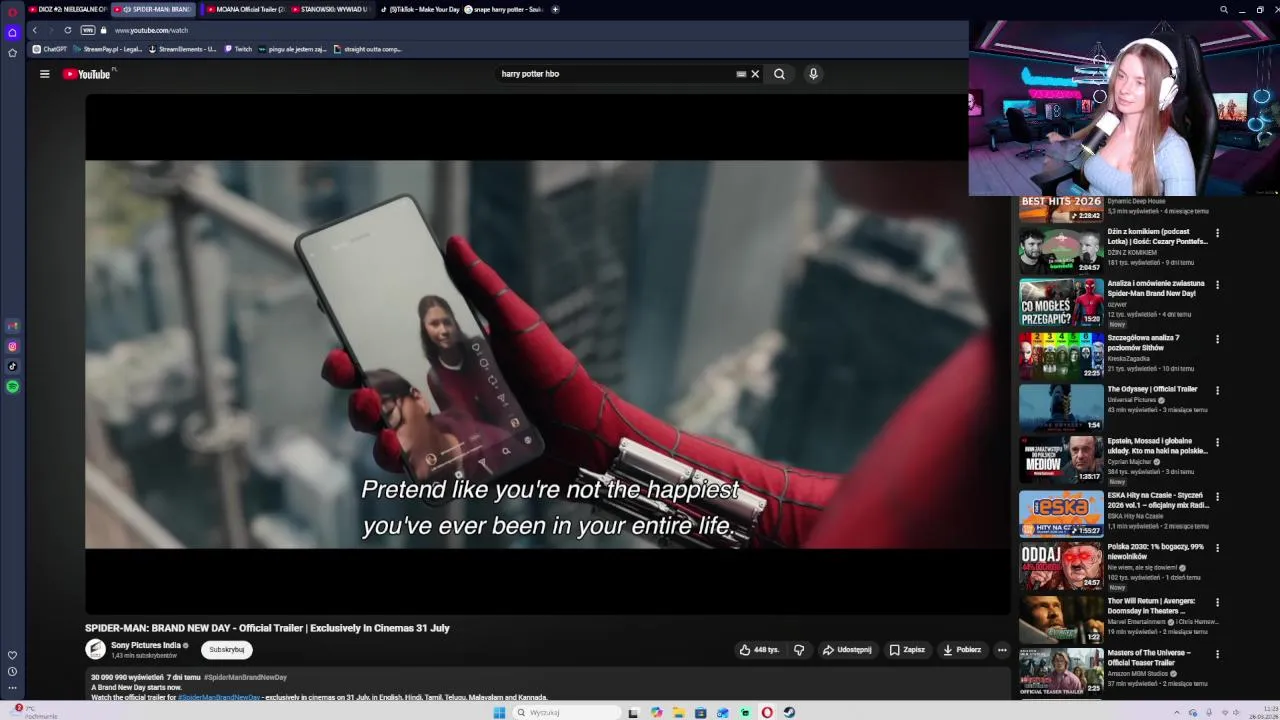Open options for Analiza i omówienie zwiastuna video
Viewport: 1280px width, 720px height.
pos(1217,285)
